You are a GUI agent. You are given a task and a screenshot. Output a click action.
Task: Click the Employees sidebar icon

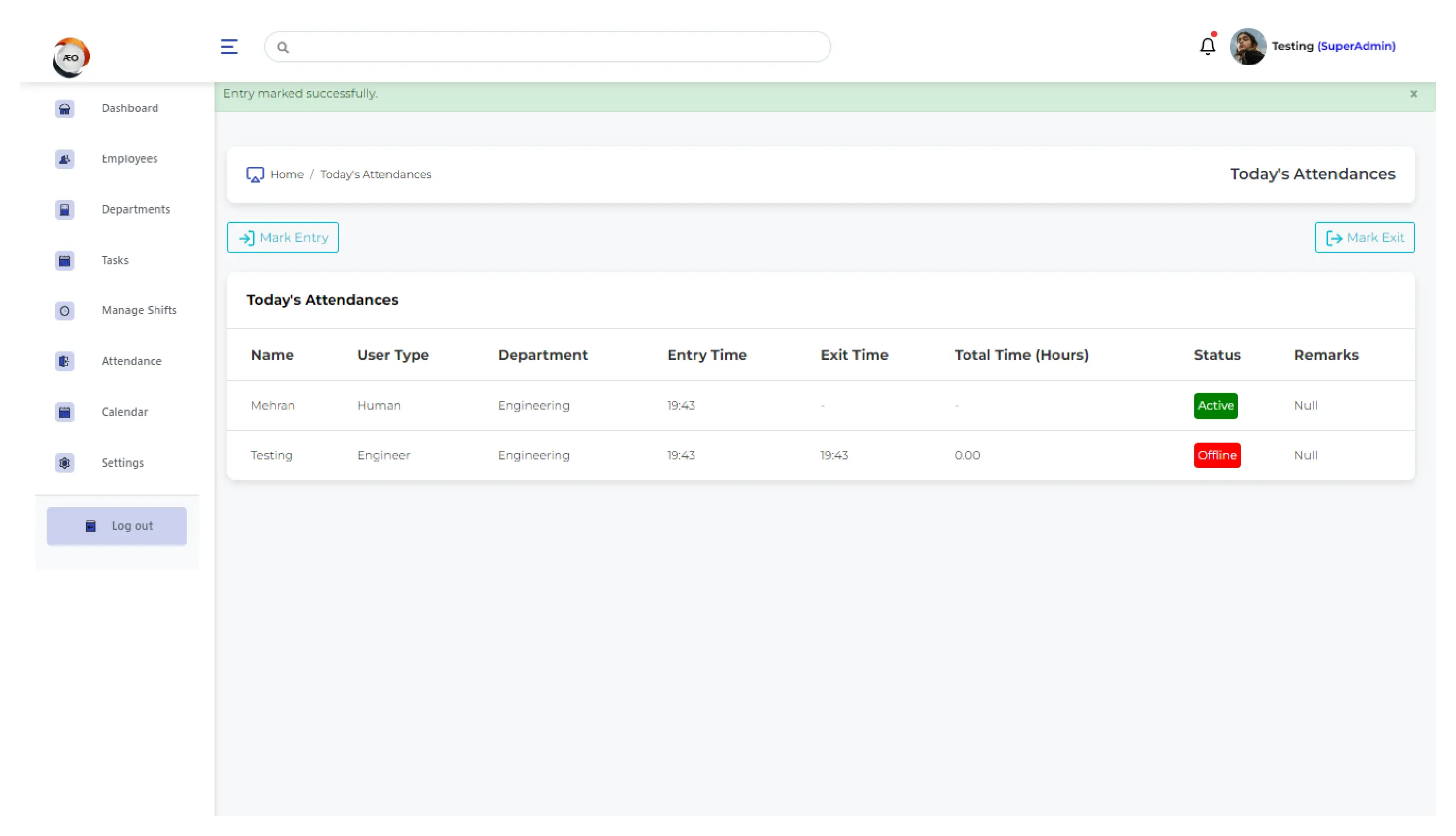65,159
